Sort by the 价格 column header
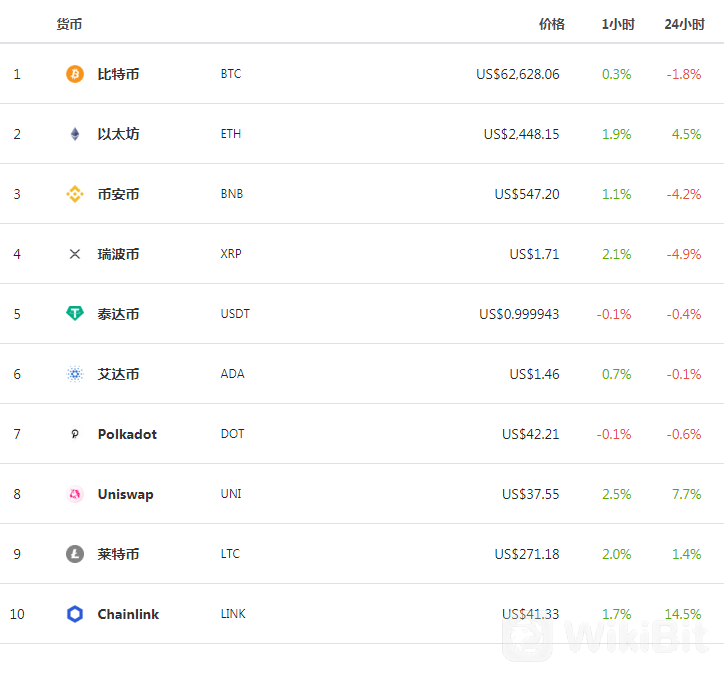Viewport: 724px width, 681px height. point(552,24)
